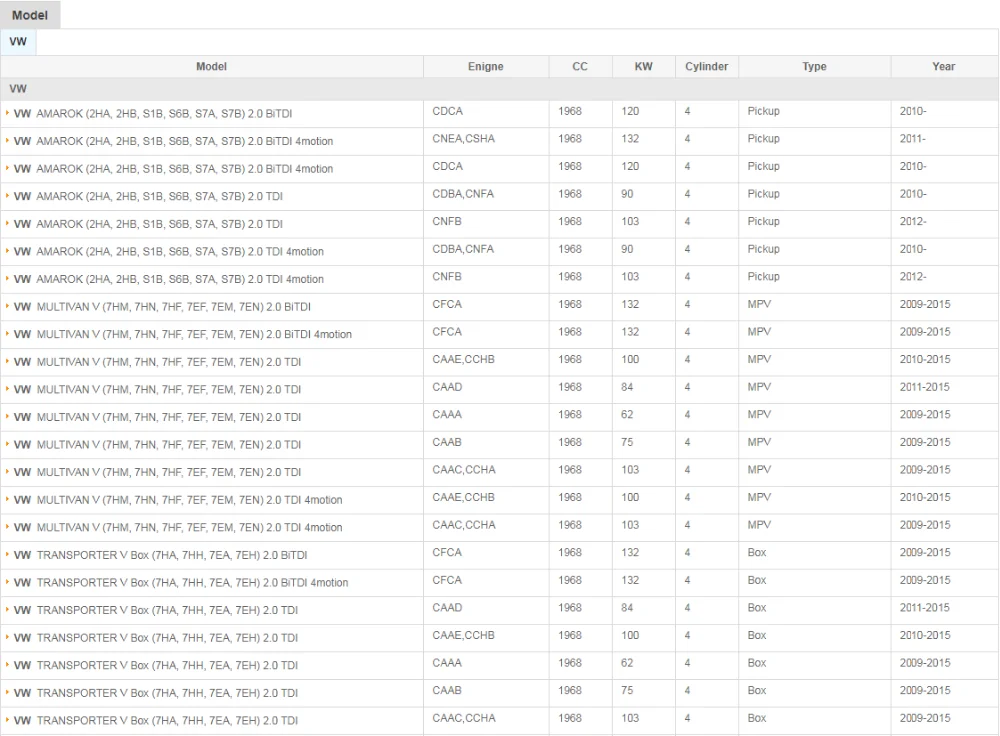This screenshot has width=1000, height=736.
Task: Expand arrow of AMAROK 2.0 TDI 4motion CNFB row
Action: pos(7,279)
